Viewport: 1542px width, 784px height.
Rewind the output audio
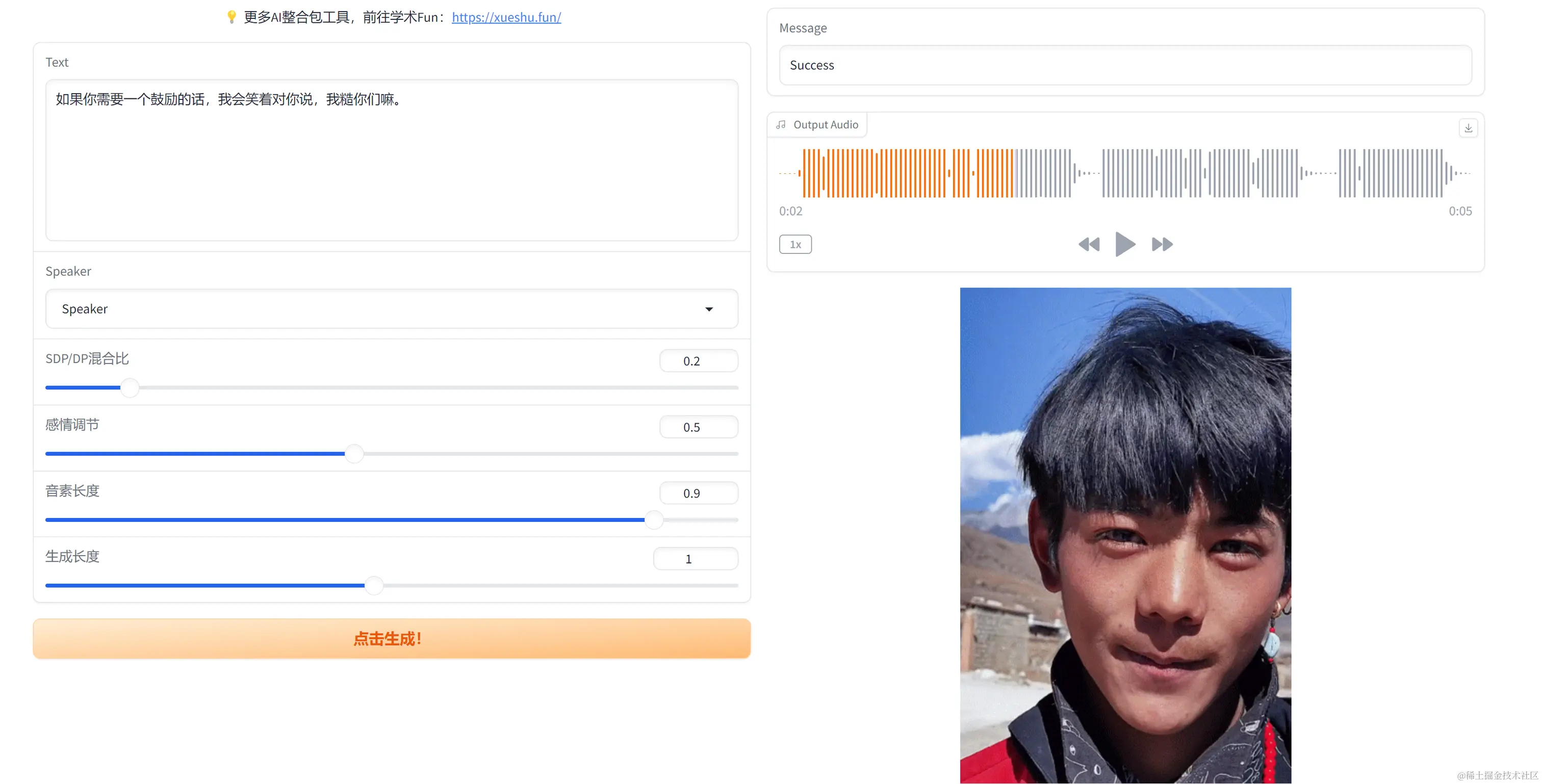point(1089,244)
